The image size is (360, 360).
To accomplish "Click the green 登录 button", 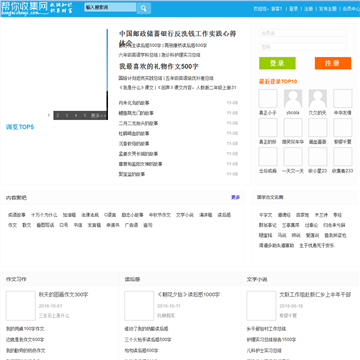I will (277, 63).
